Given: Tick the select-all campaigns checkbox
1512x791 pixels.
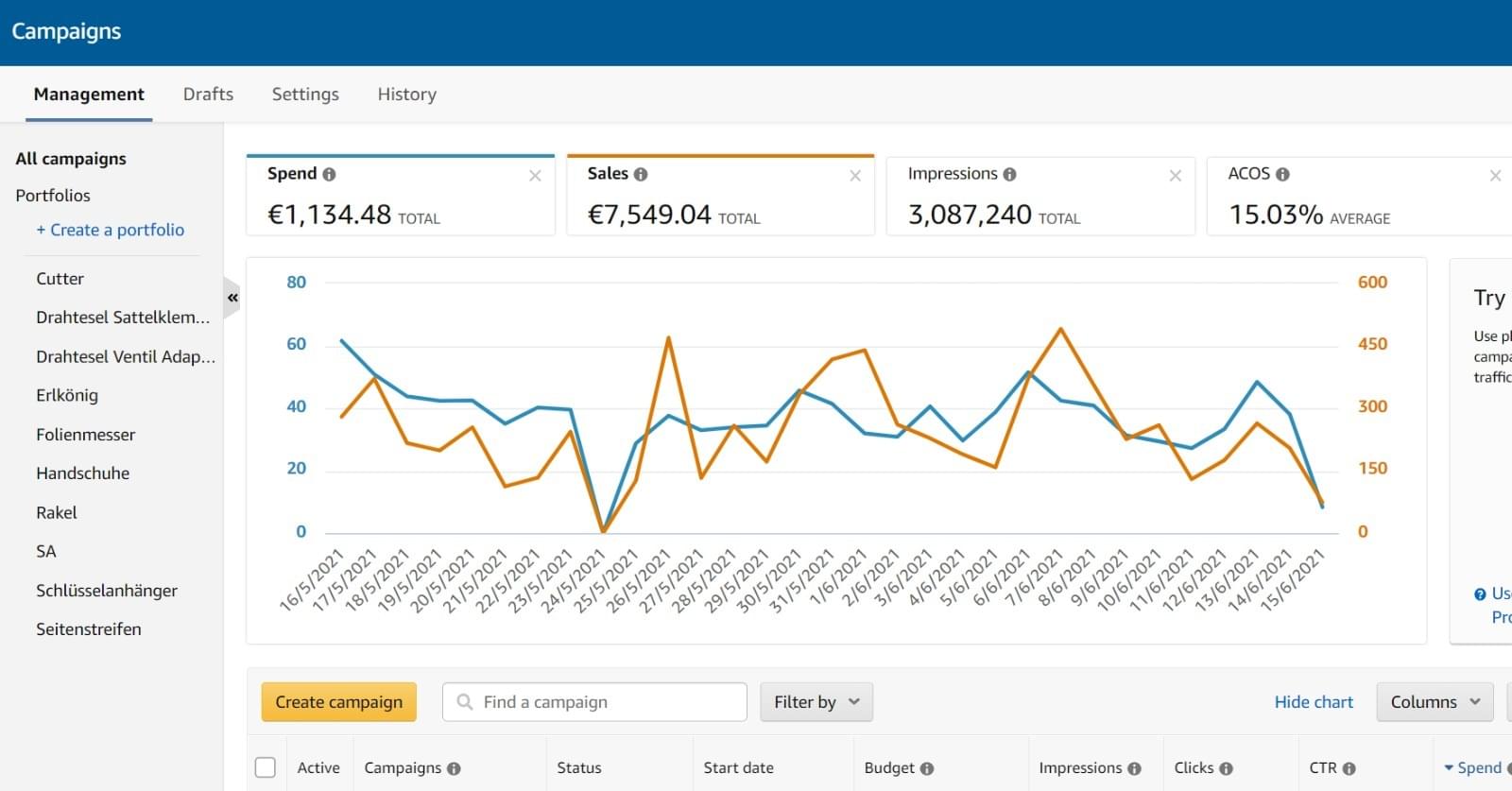Looking at the screenshot, I should 266,767.
